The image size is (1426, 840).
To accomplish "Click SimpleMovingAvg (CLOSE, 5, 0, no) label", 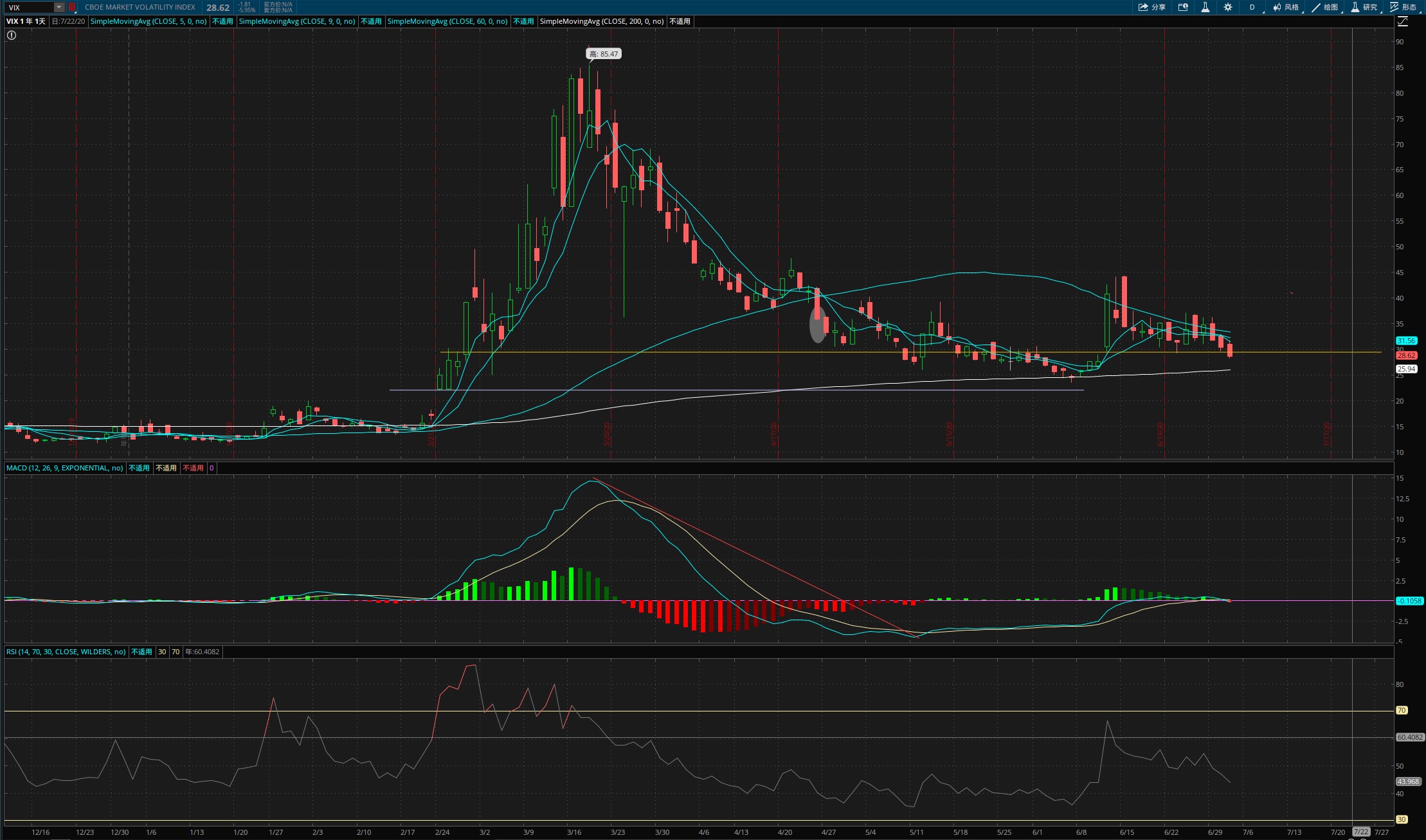I will click(x=149, y=21).
